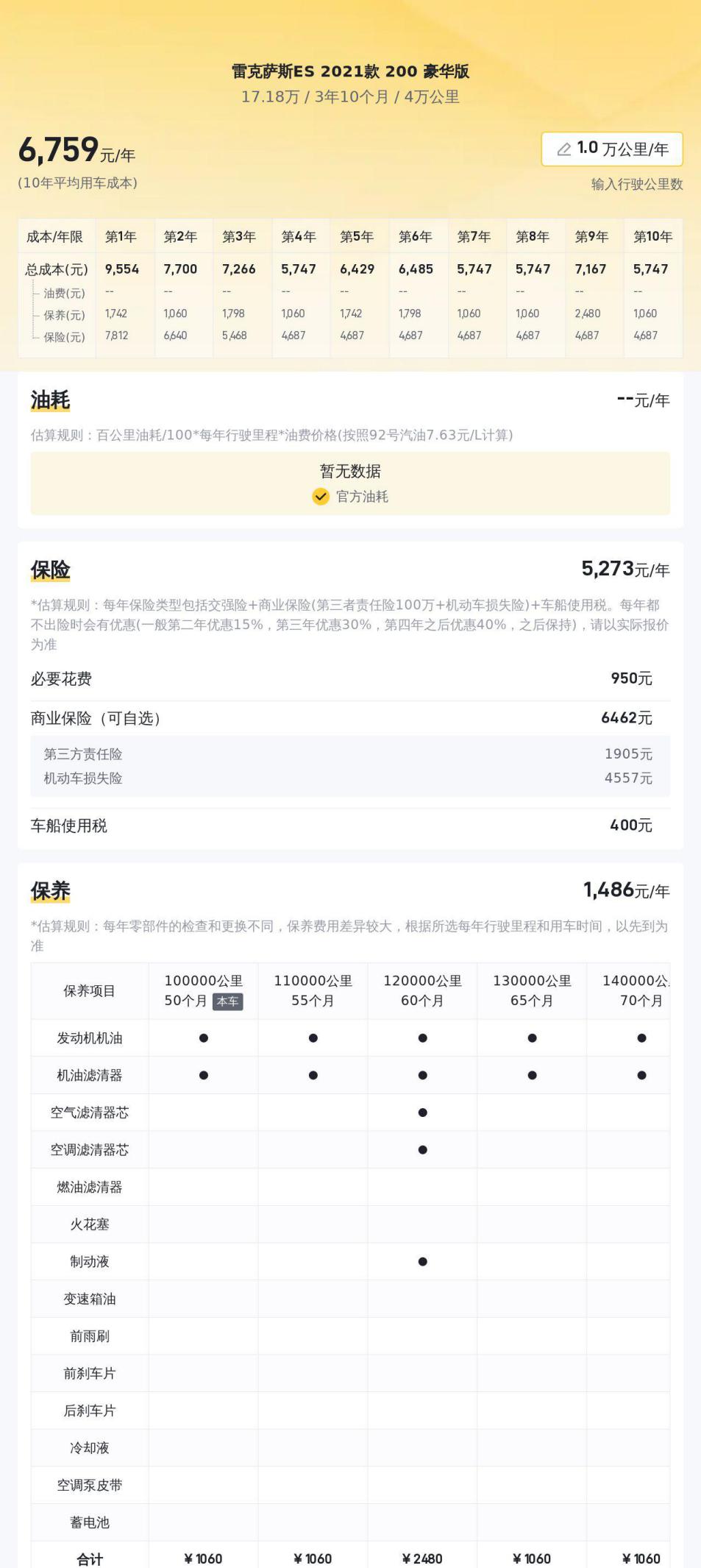Click 发动机机油 dot under 100000公里
The width and height of the screenshot is (701, 1568).
(x=204, y=1038)
